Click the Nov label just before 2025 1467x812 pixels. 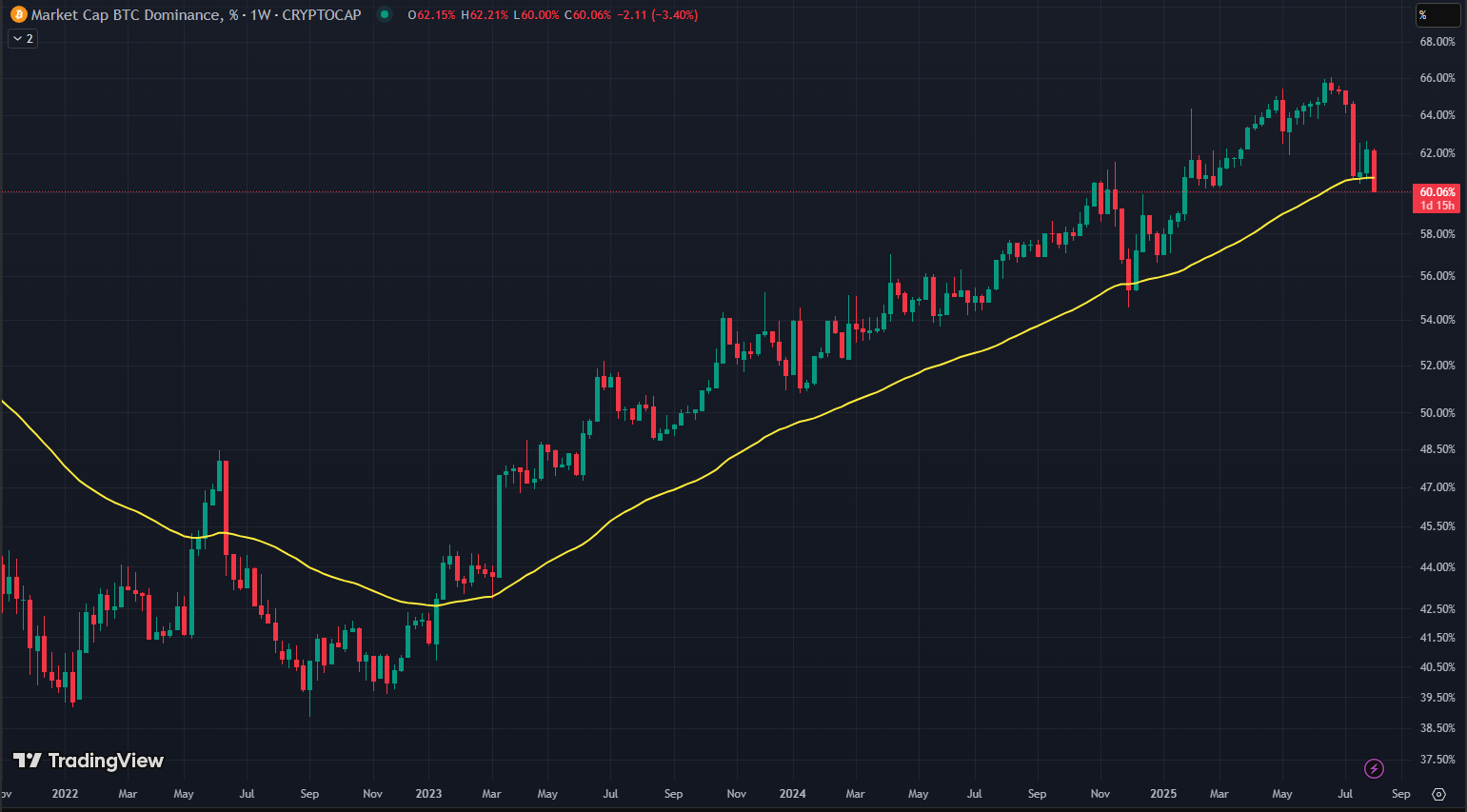coord(1100,794)
